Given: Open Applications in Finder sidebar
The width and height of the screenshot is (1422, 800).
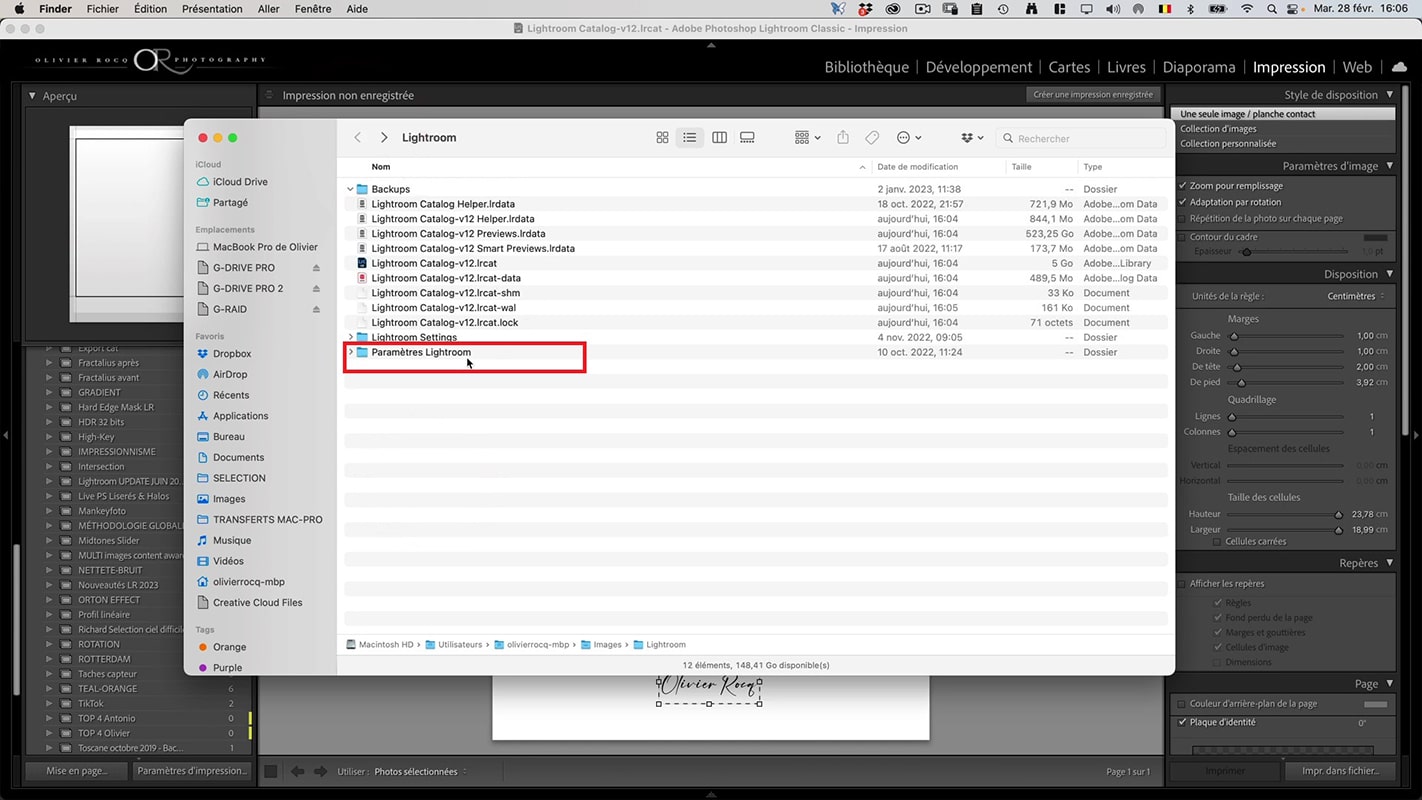Looking at the screenshot, I should click(240, 416).
